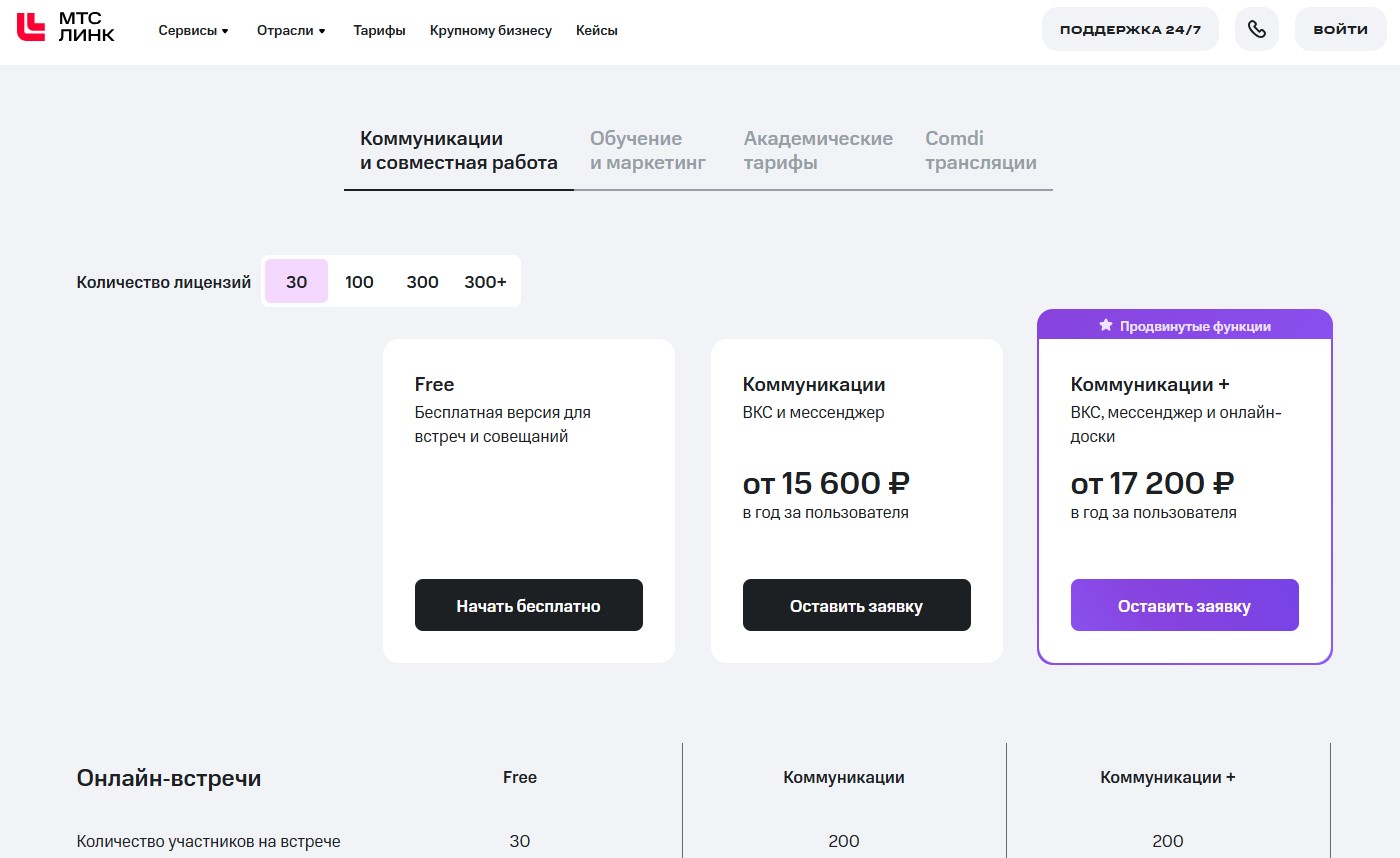Screen dimensions: 1400x858
Task: Go to Крупному бизнесу page
Action: (490, 31)
